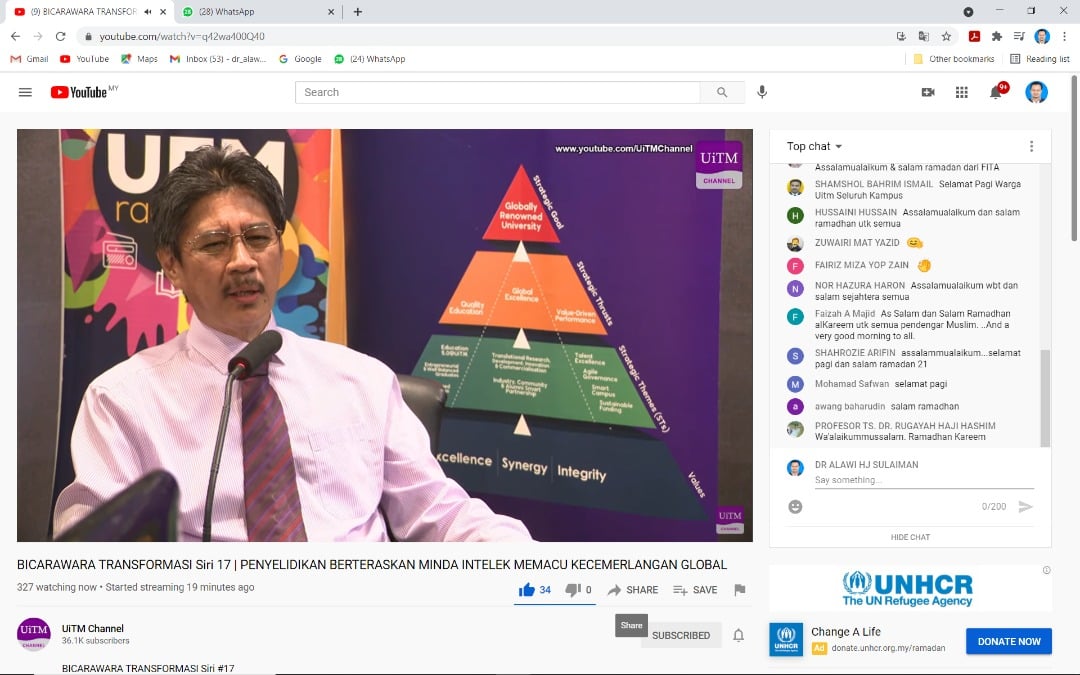Screen dimensions: 1080x675
Task: Click the search magnifier button
Action: (x=722, y=92)
